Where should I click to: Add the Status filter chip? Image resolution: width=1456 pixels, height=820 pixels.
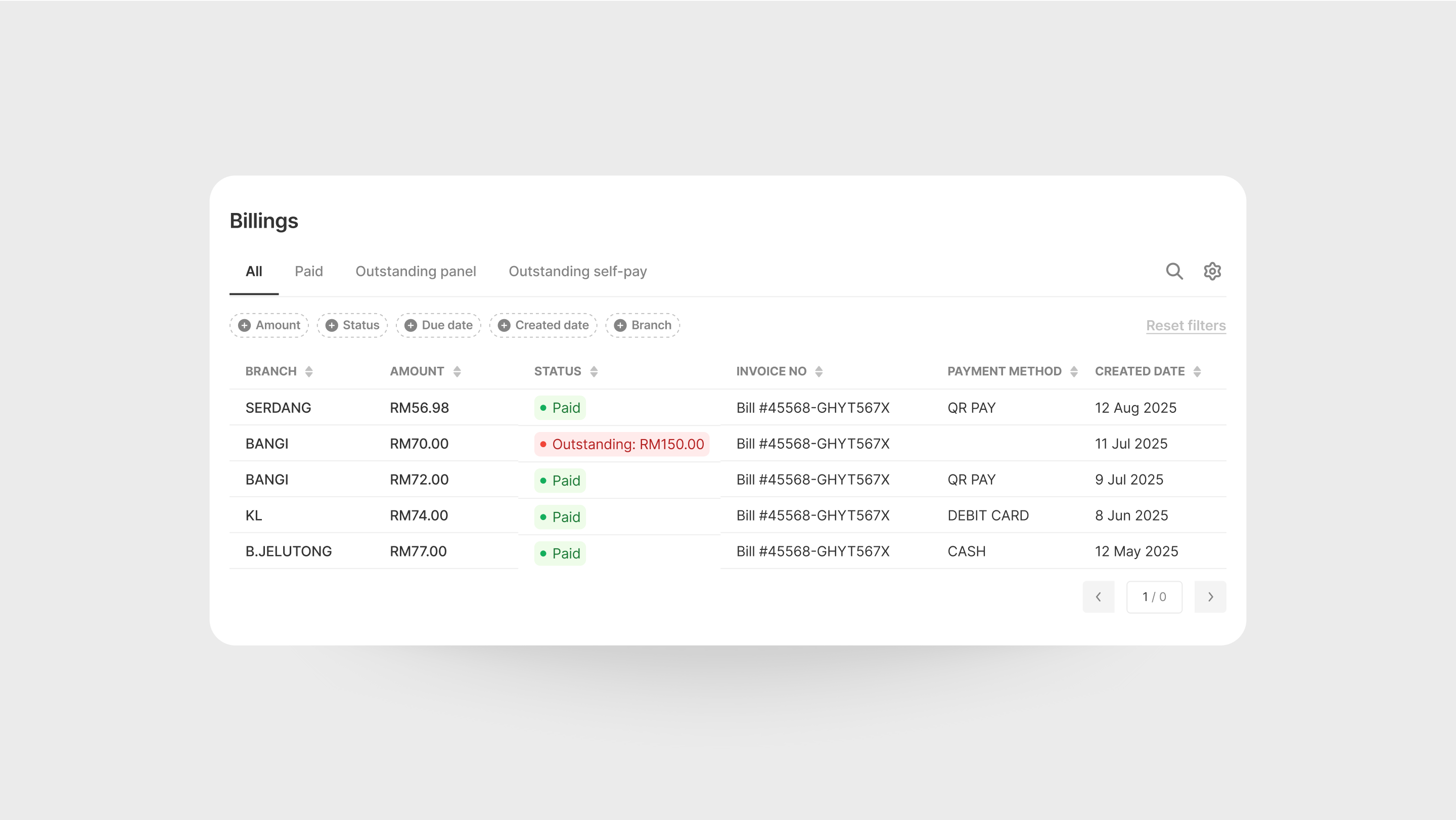(352, 325)
